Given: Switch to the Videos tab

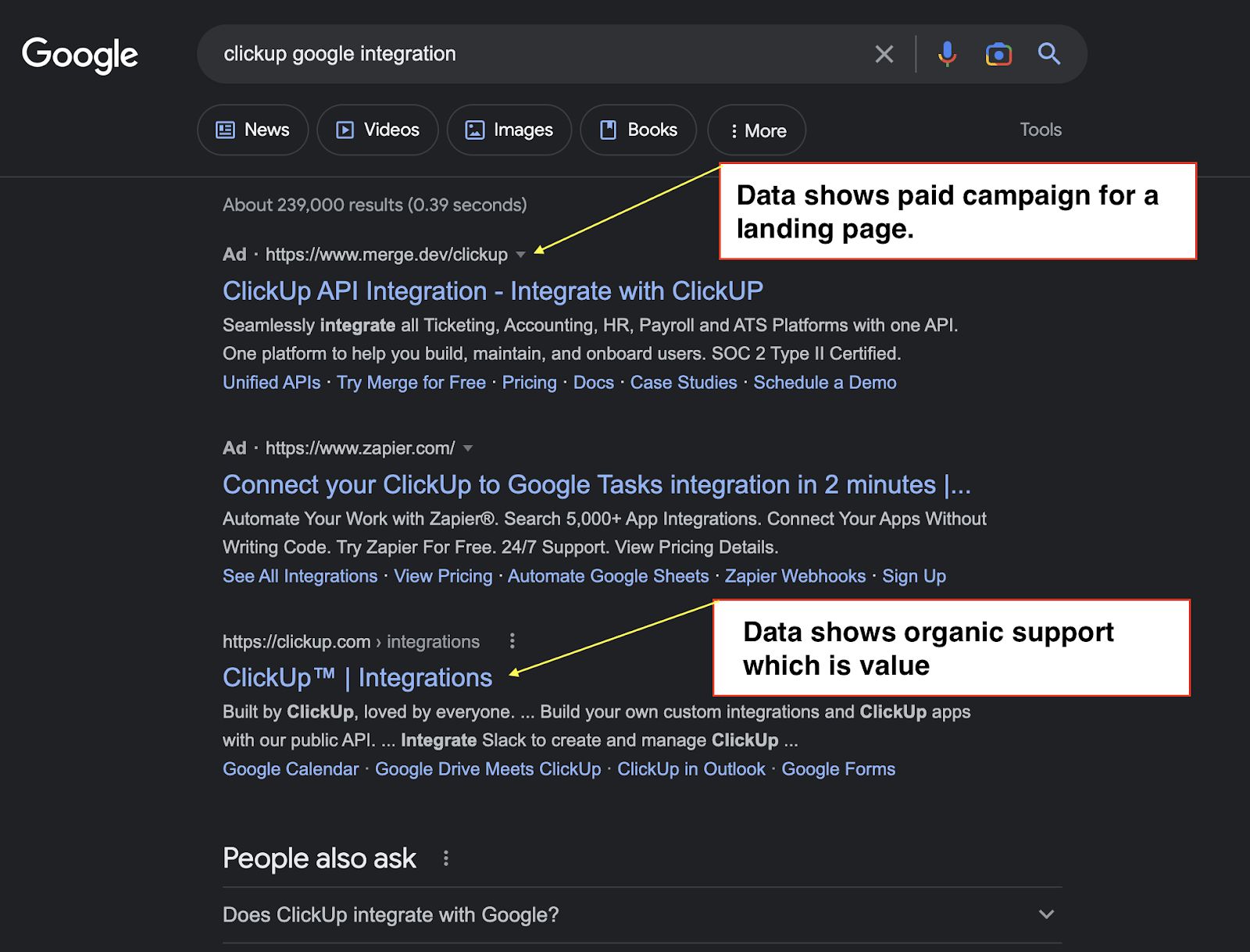Looking at the screenshot, I should click(377, 130).
